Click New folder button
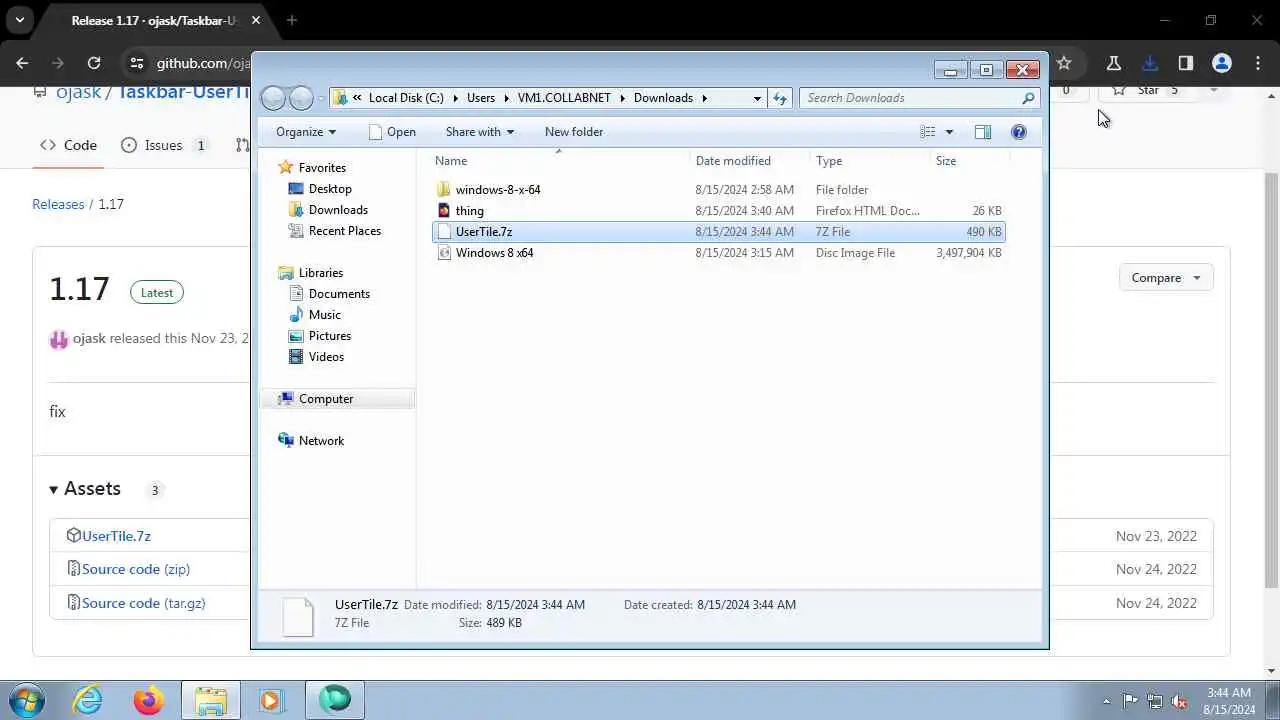 [x=574, y=132]
